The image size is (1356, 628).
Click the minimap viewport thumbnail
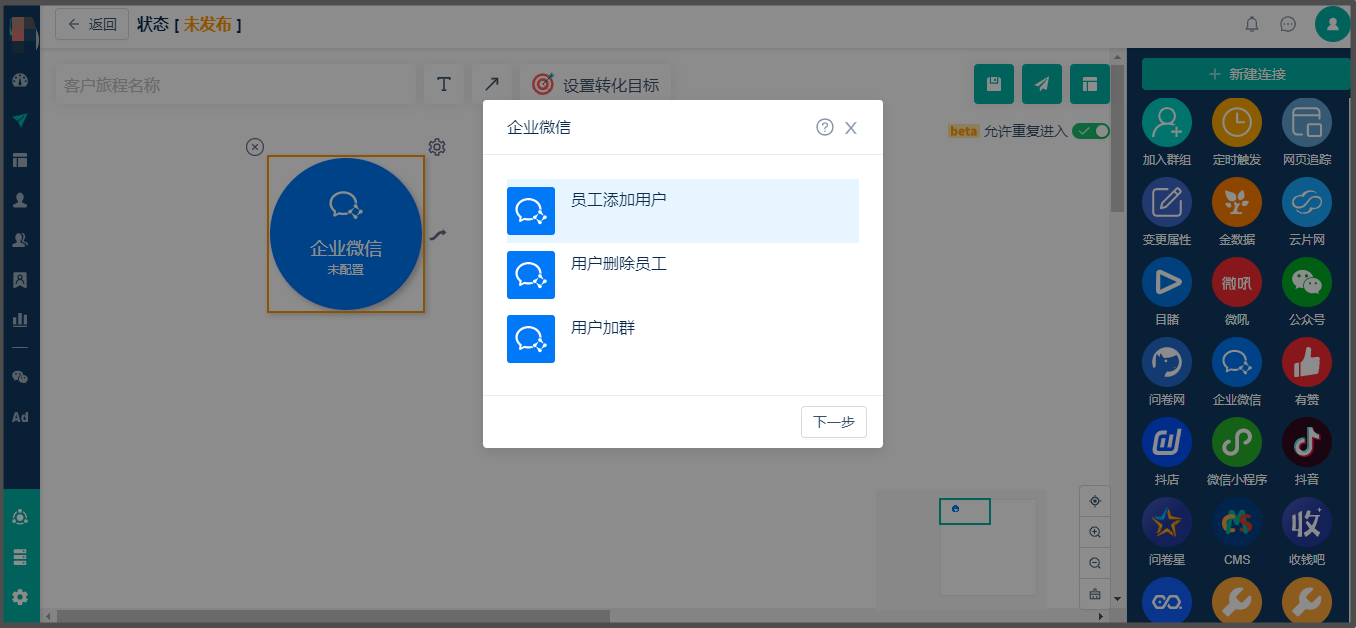click(965, 511)
